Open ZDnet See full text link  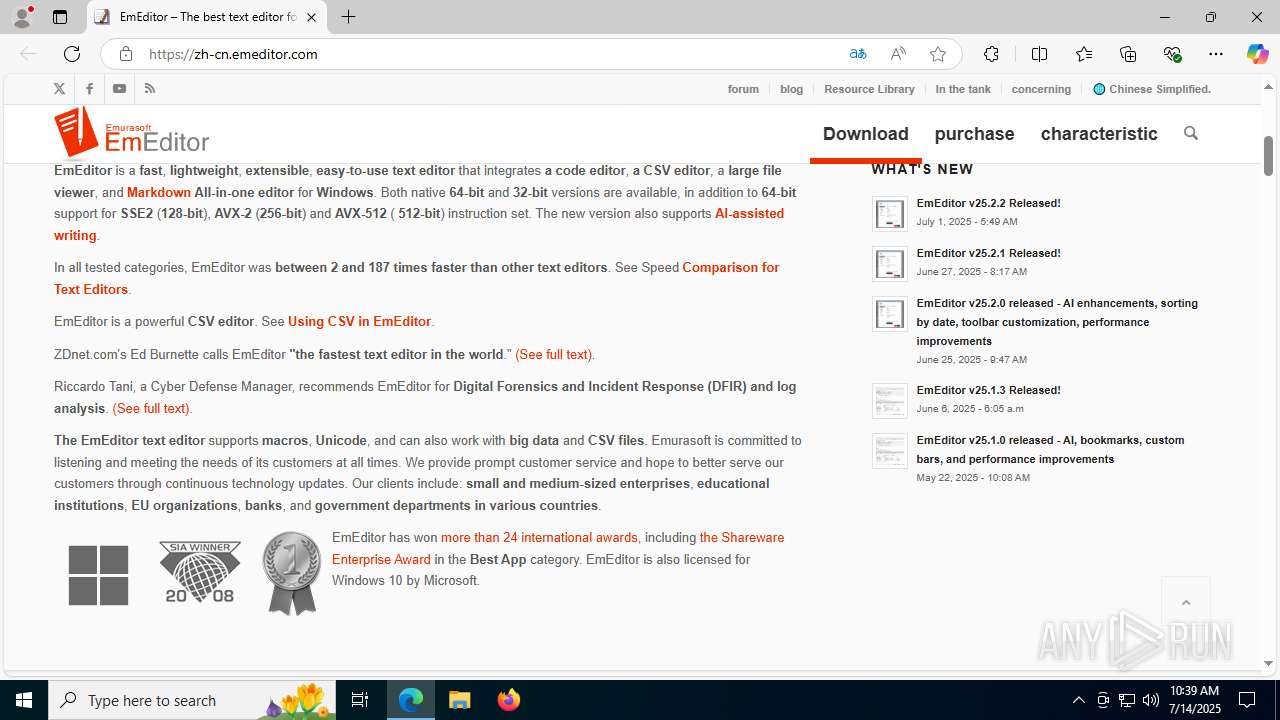(x=553, y=355)
